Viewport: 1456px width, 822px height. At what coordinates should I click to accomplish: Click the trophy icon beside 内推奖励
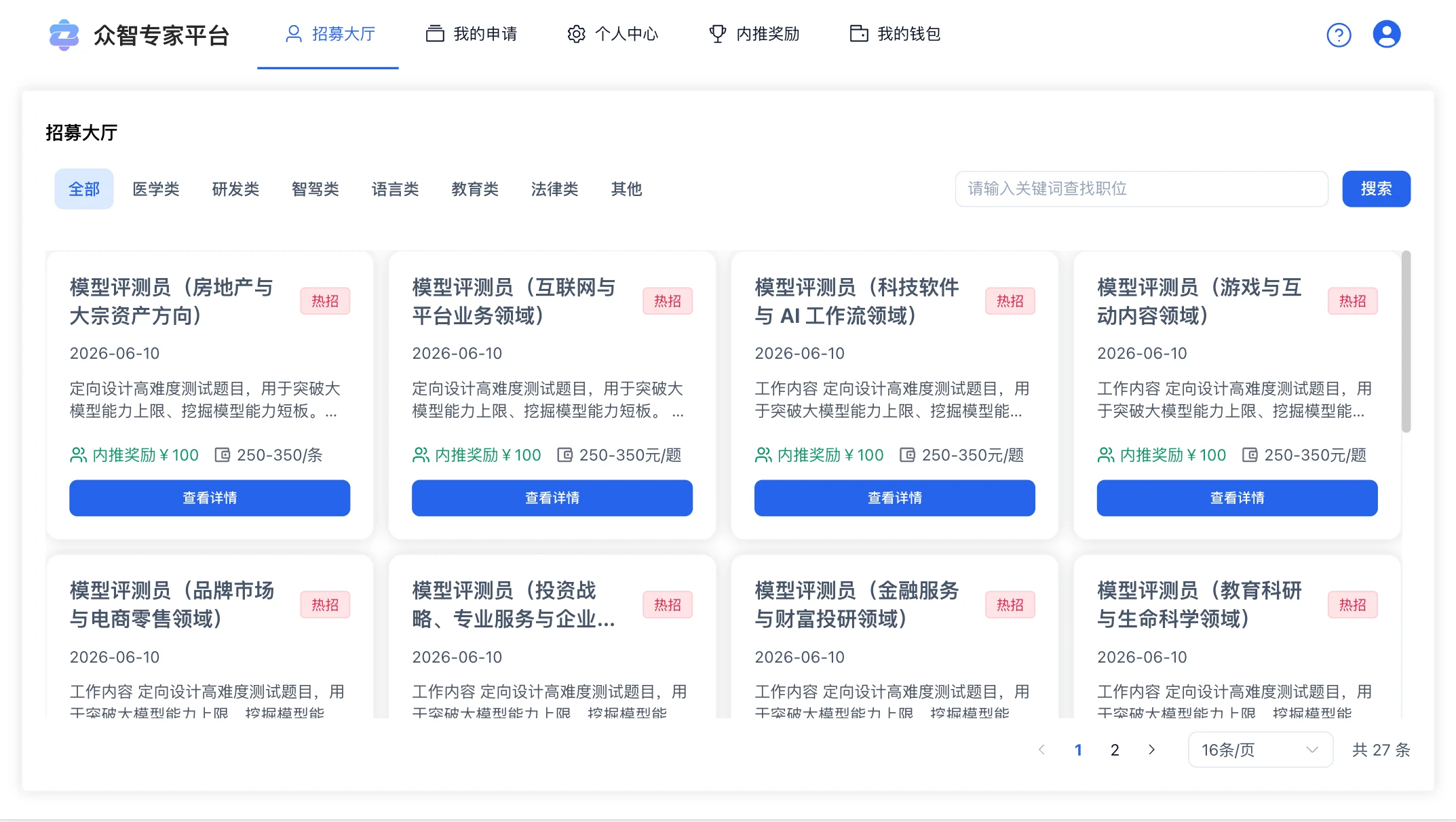[717, 34]
